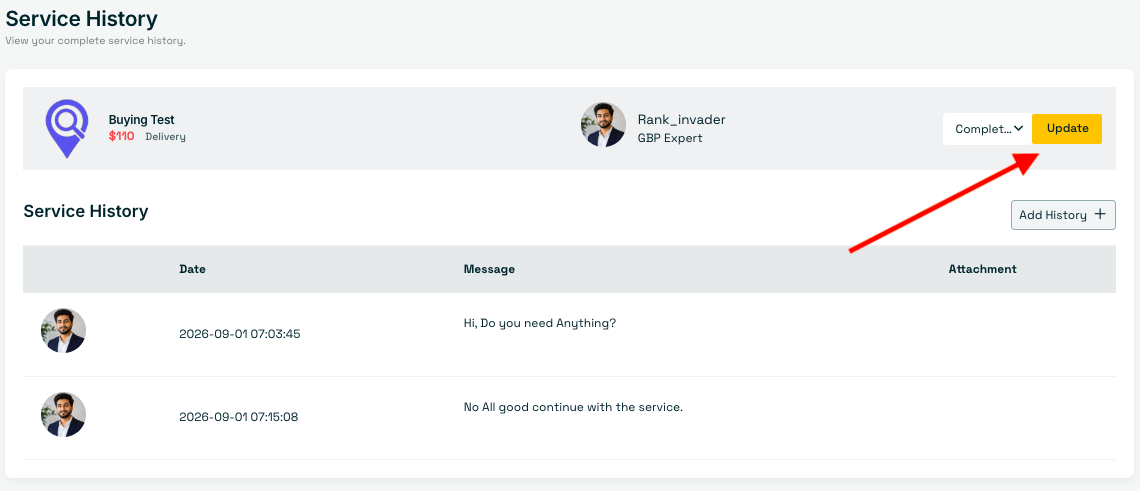
Task: Click the yellow Update button
Action: (1067, 129)
